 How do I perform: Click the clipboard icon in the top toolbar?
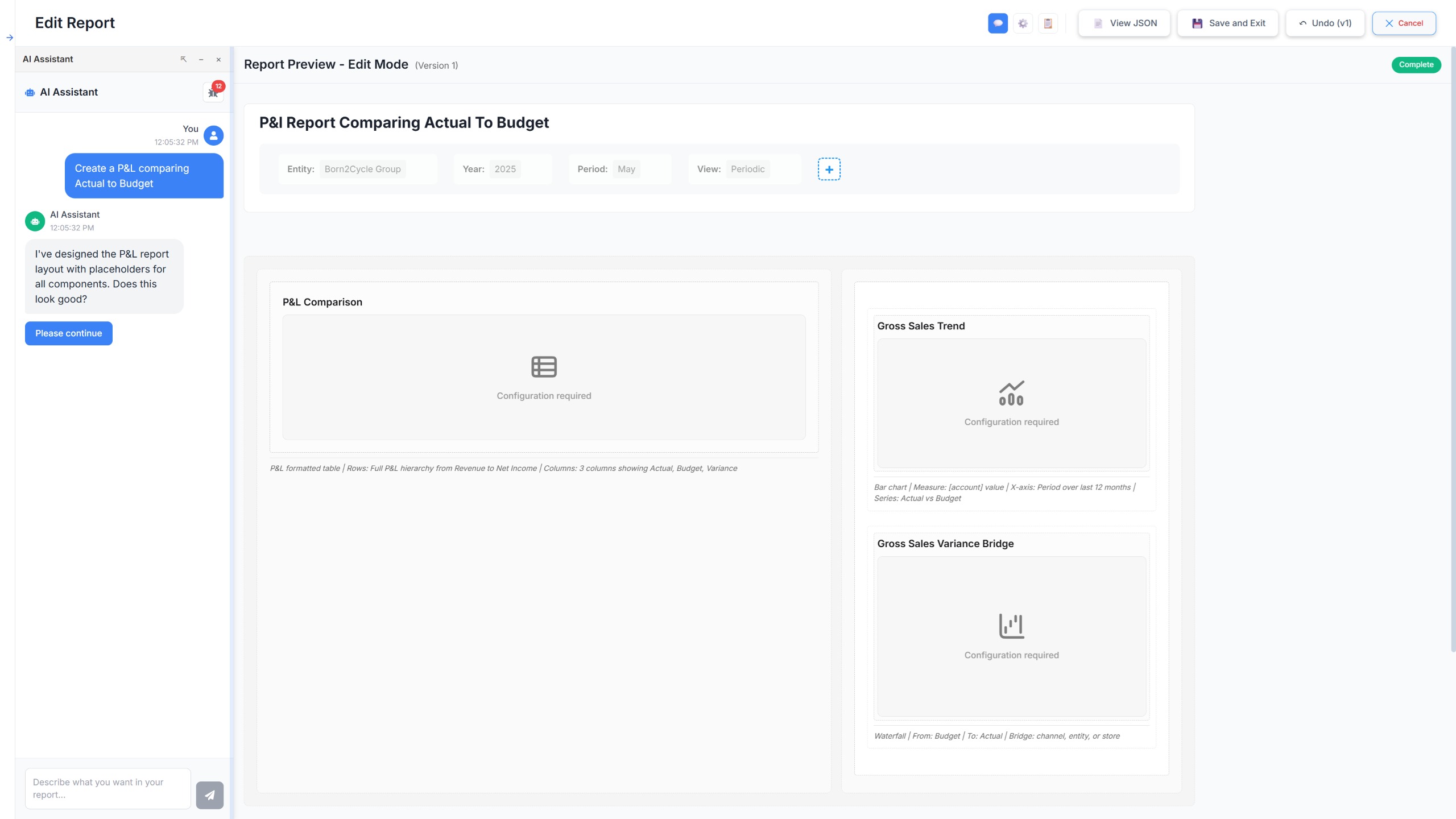coord(1048,23)
